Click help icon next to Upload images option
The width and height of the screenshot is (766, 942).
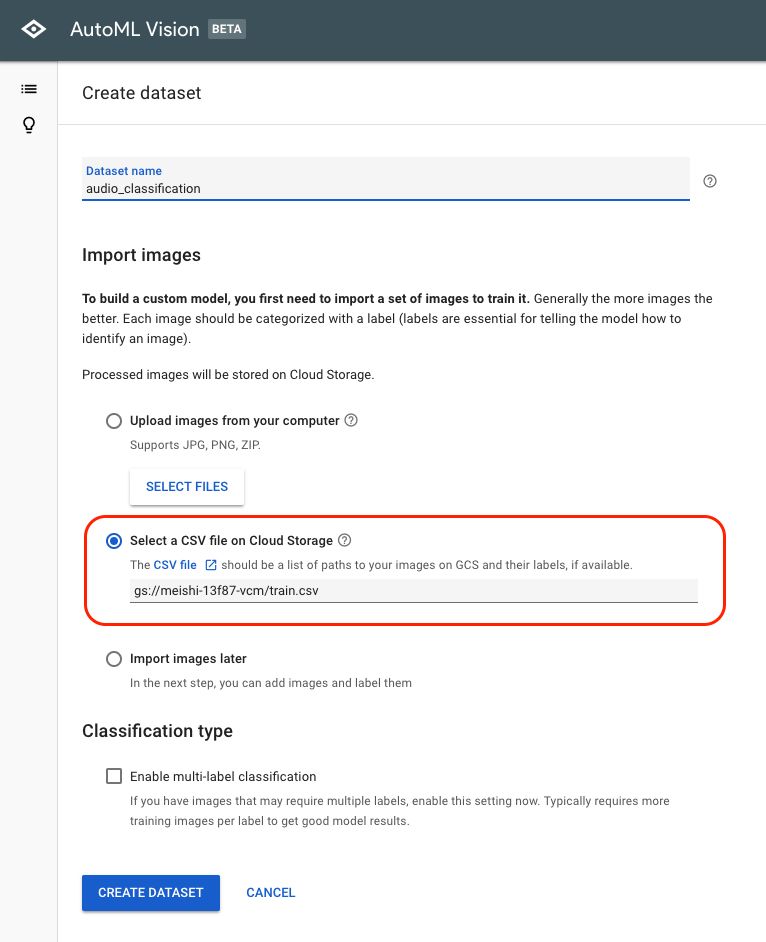coord(351,420)
